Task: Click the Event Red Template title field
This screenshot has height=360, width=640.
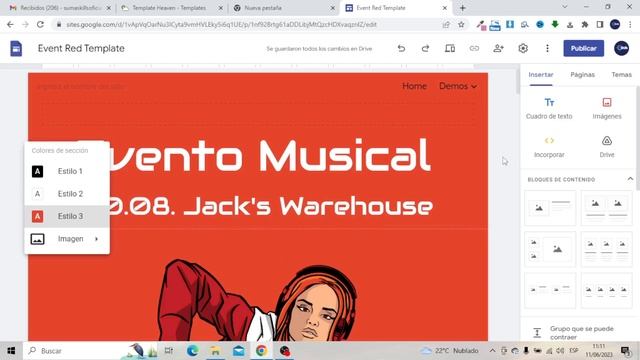Action: click(x=81, y=48)
